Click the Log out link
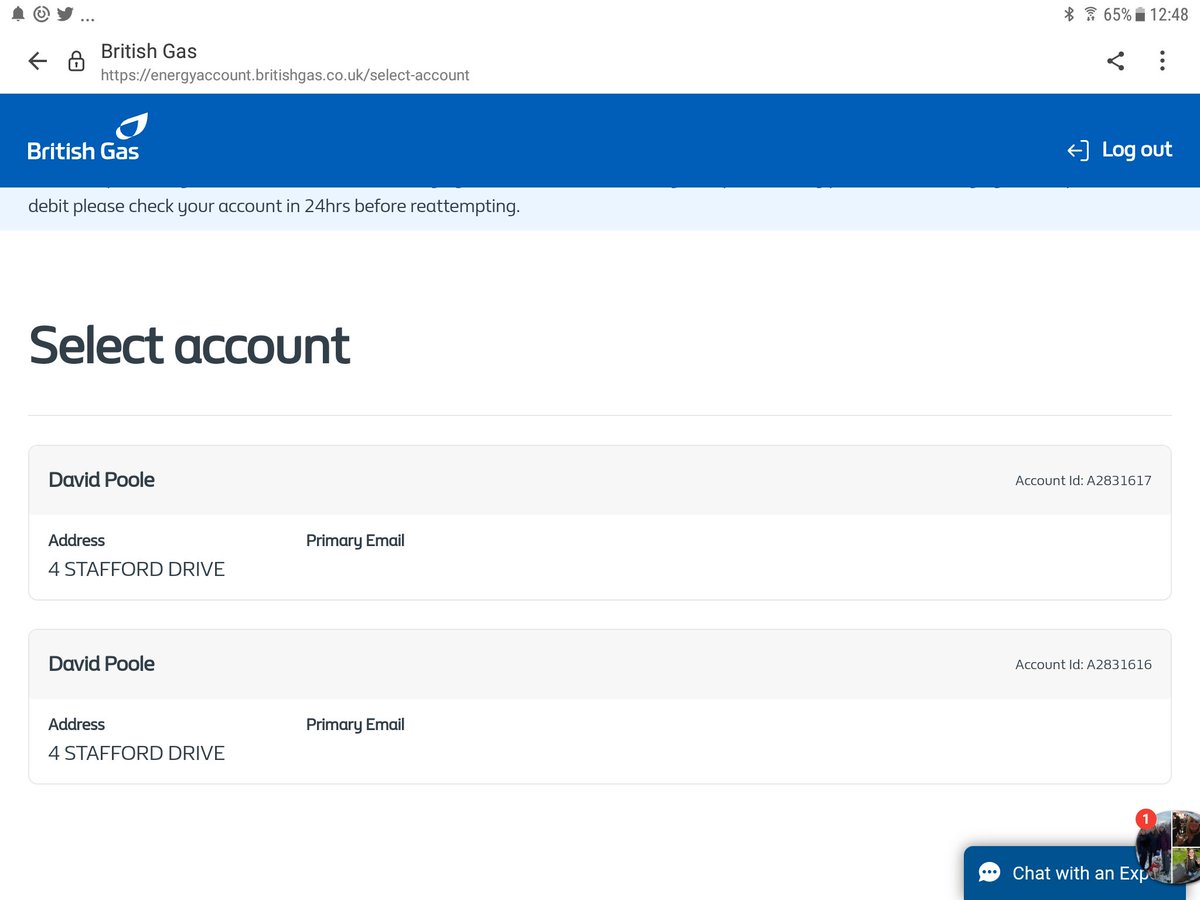 tap(1120, 150)
